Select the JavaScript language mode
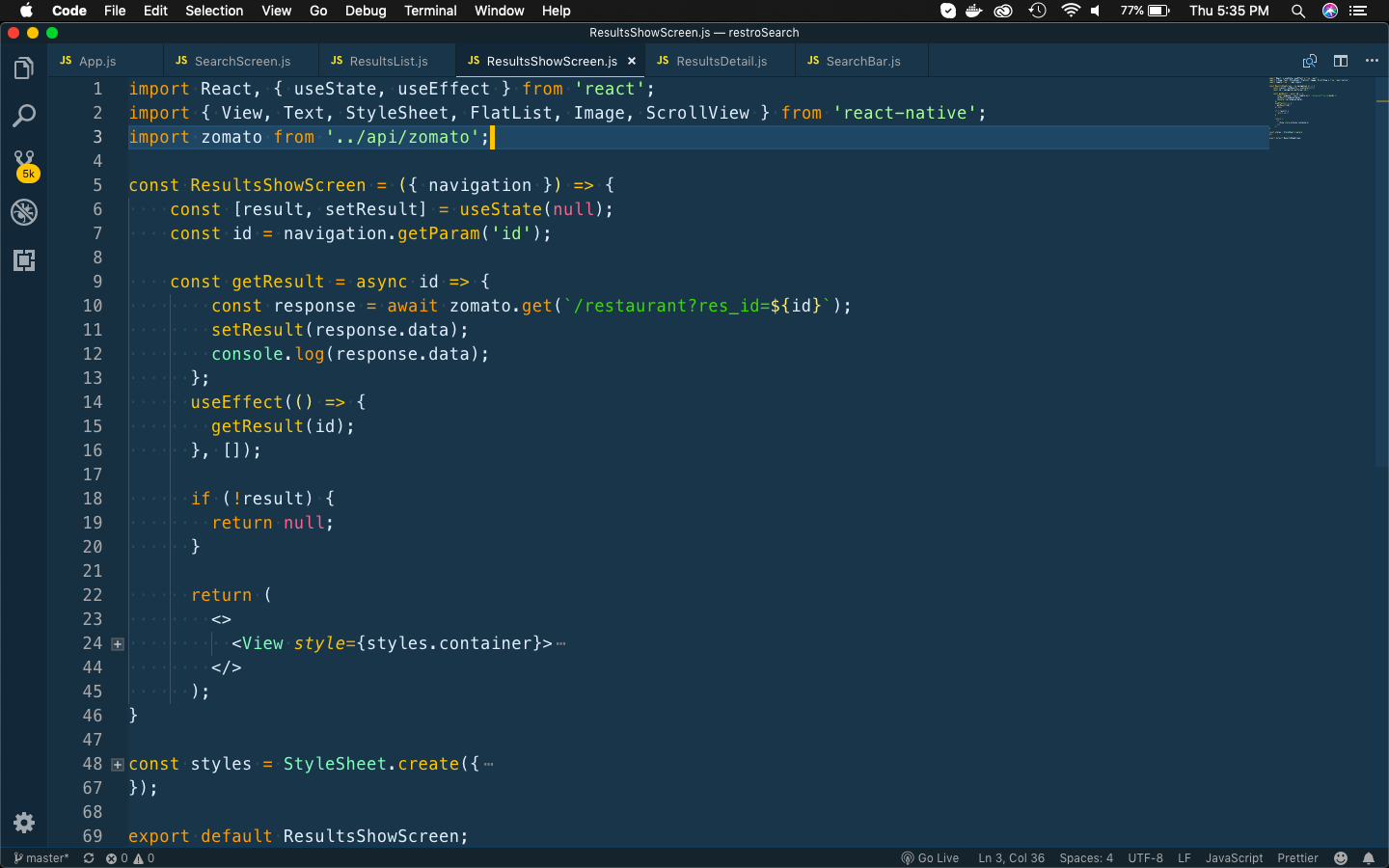This screenshot has width=1389, height=868. coord(1234,858)
